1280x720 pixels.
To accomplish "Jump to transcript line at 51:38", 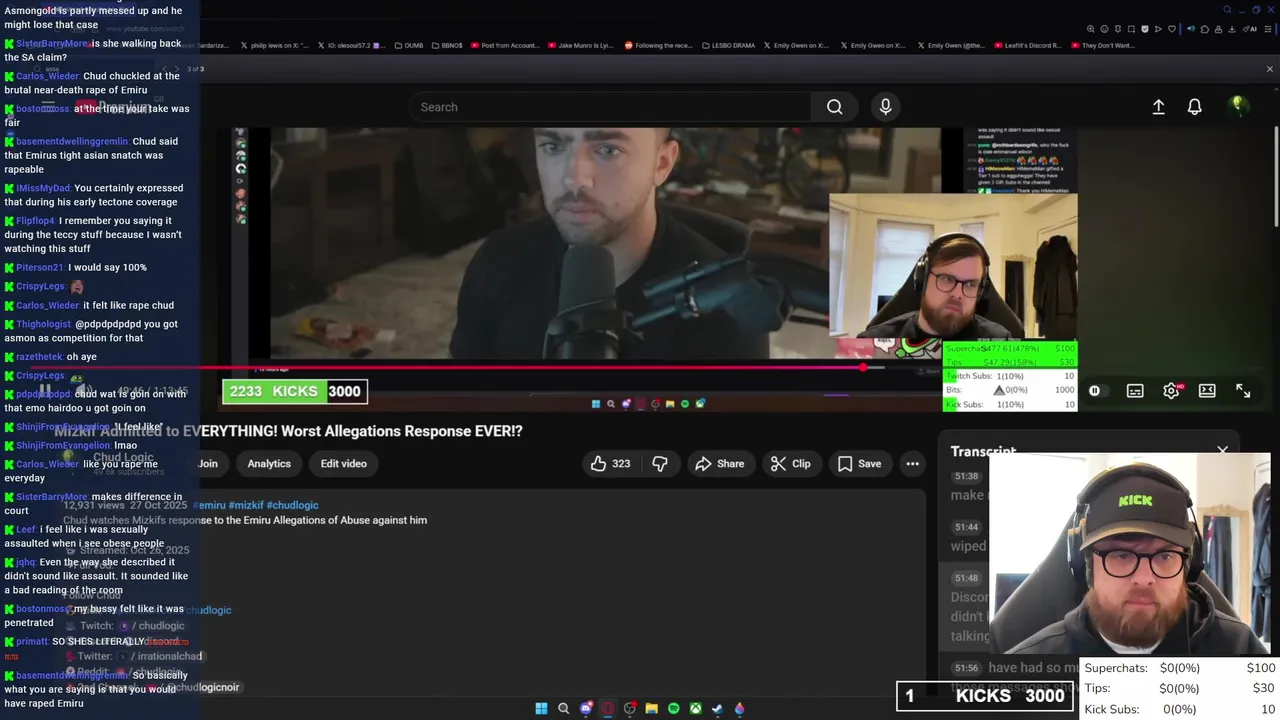I will click(966, 477).
